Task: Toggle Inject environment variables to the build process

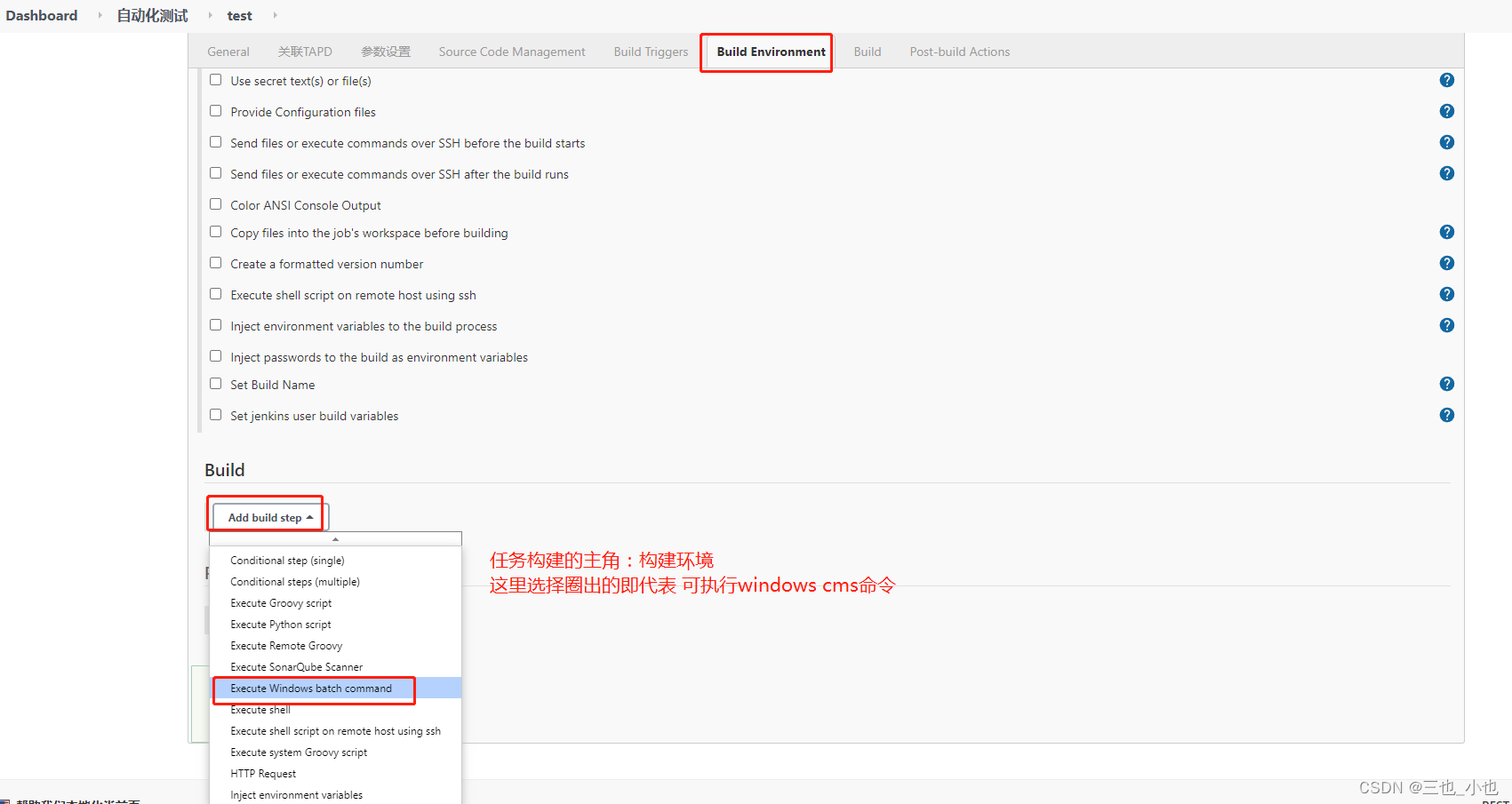Action: 215,325
